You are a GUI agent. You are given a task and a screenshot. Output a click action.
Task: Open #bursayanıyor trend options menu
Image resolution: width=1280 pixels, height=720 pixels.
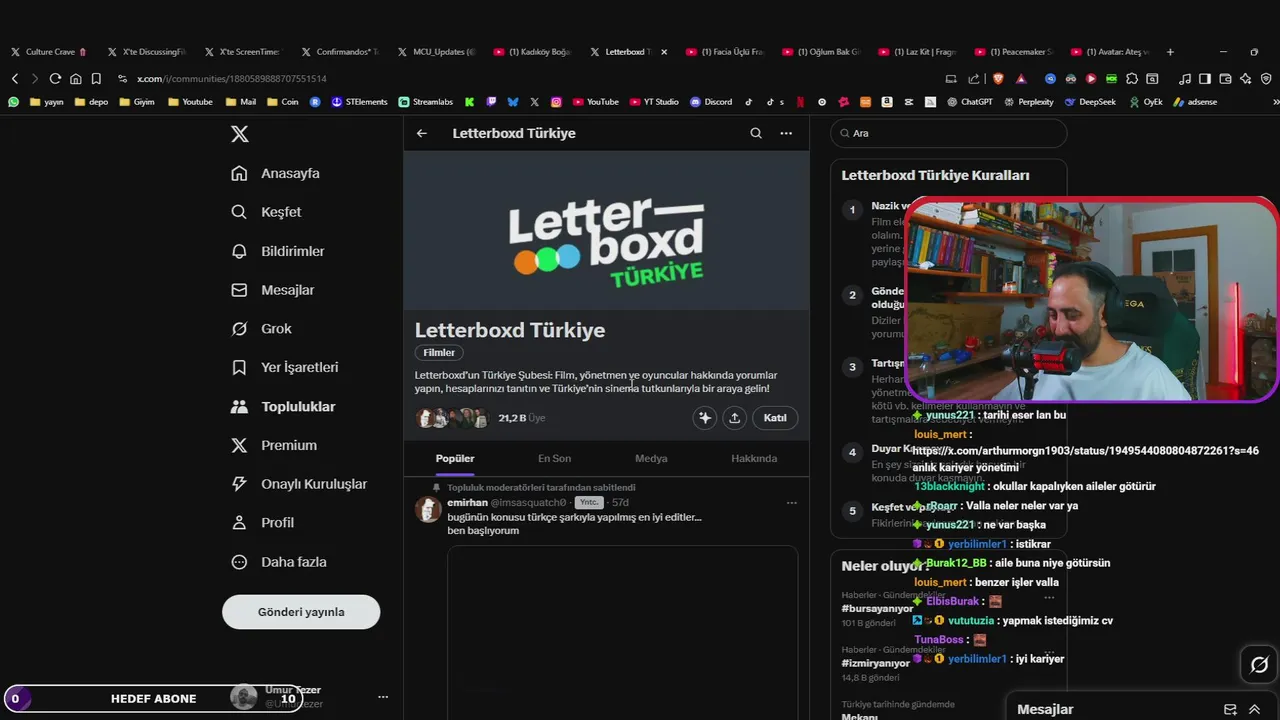(1049, 596)
